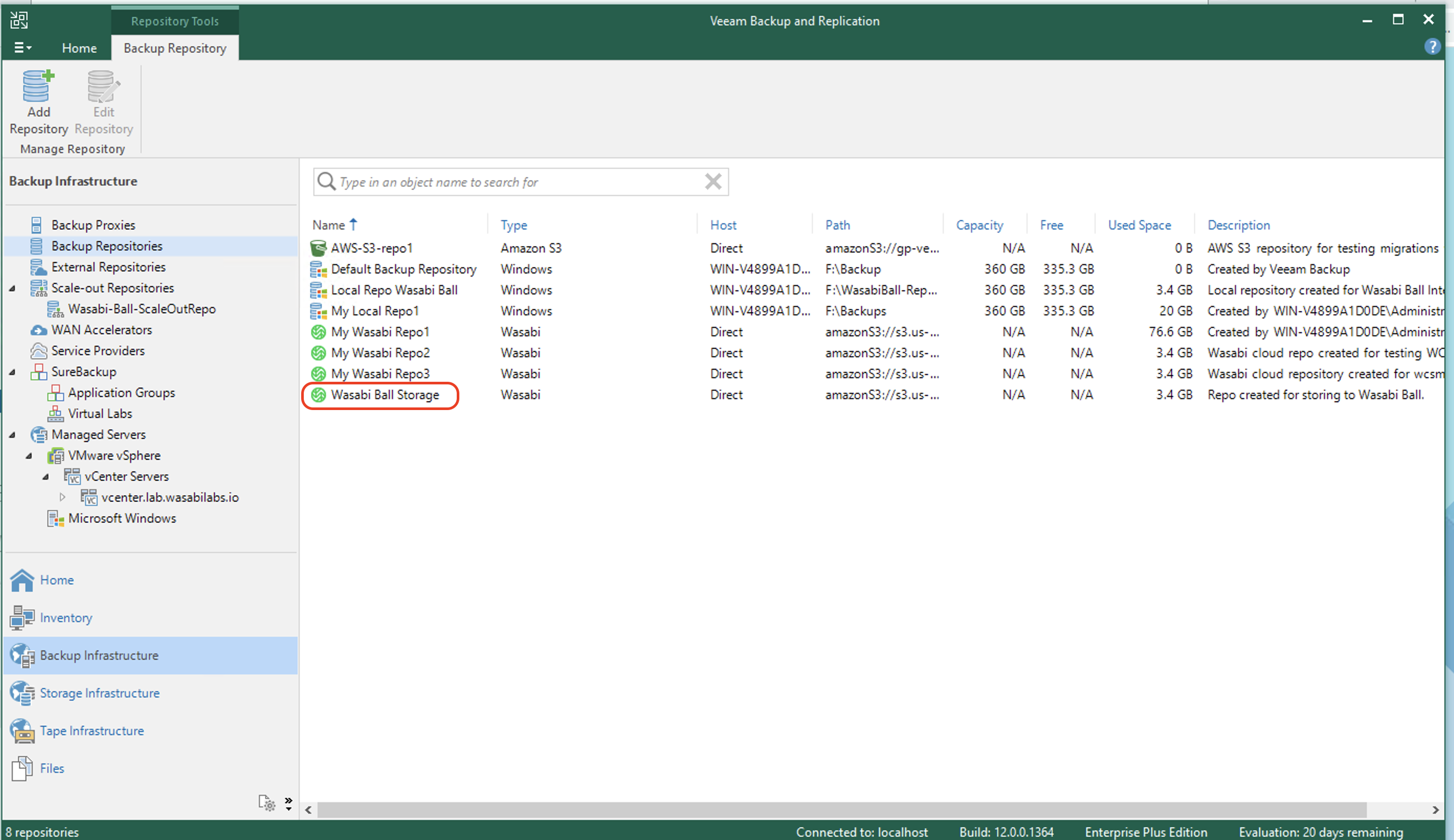This screenshot has width=1454, height=840.
Task: Collapse the Managed Servers node
Action: [12, 435]
